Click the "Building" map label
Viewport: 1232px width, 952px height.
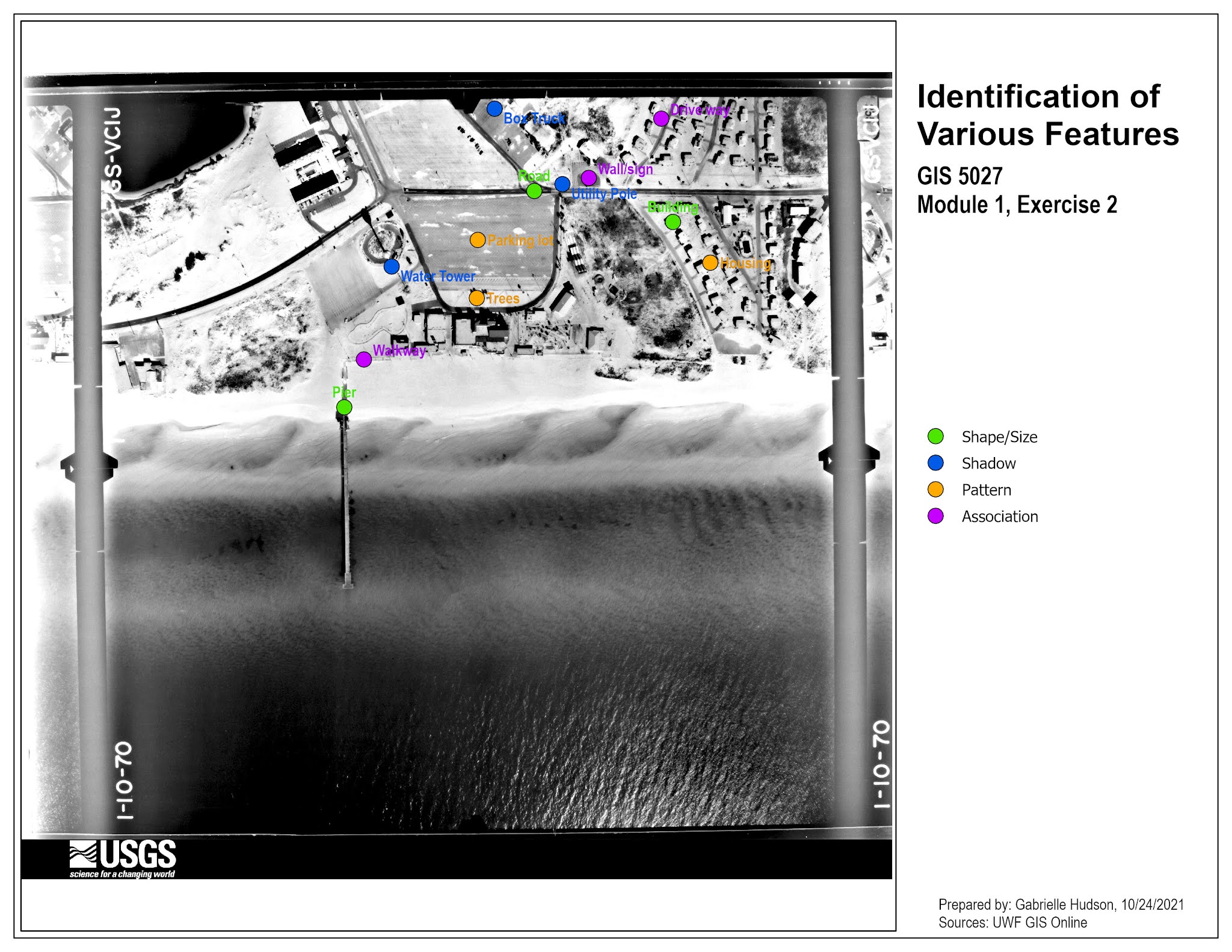coord(673,207)
